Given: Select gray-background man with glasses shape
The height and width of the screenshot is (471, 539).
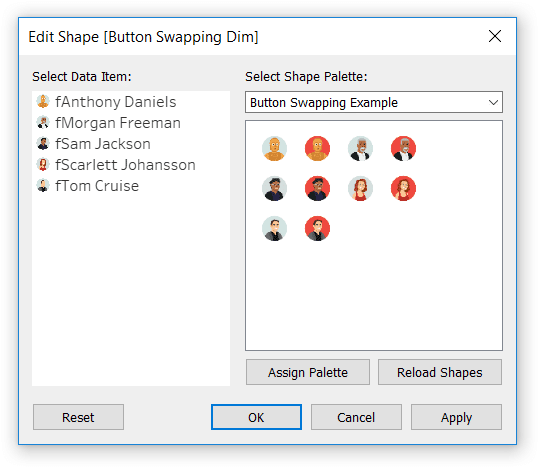Looking at the screenshot, I should click(x=274, y=188).
